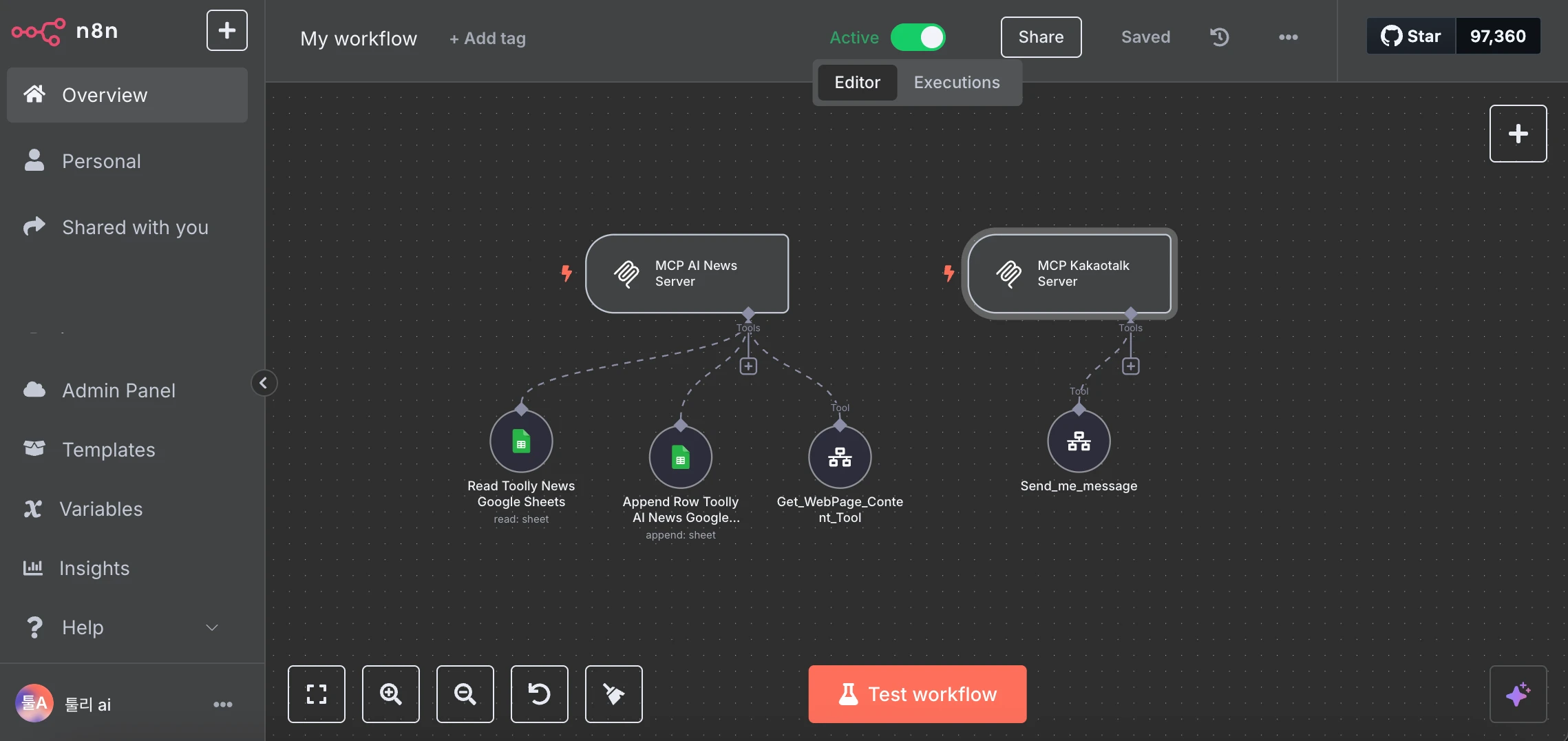Click the Tools connector of MCP Kakaotalk Server
The height and width of the screenshot is (741, 1568).
click(x=1130, y=314)
